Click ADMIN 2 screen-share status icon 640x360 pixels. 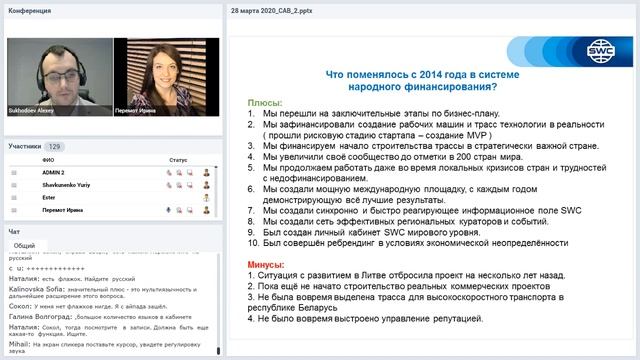[x=190, y=173]
